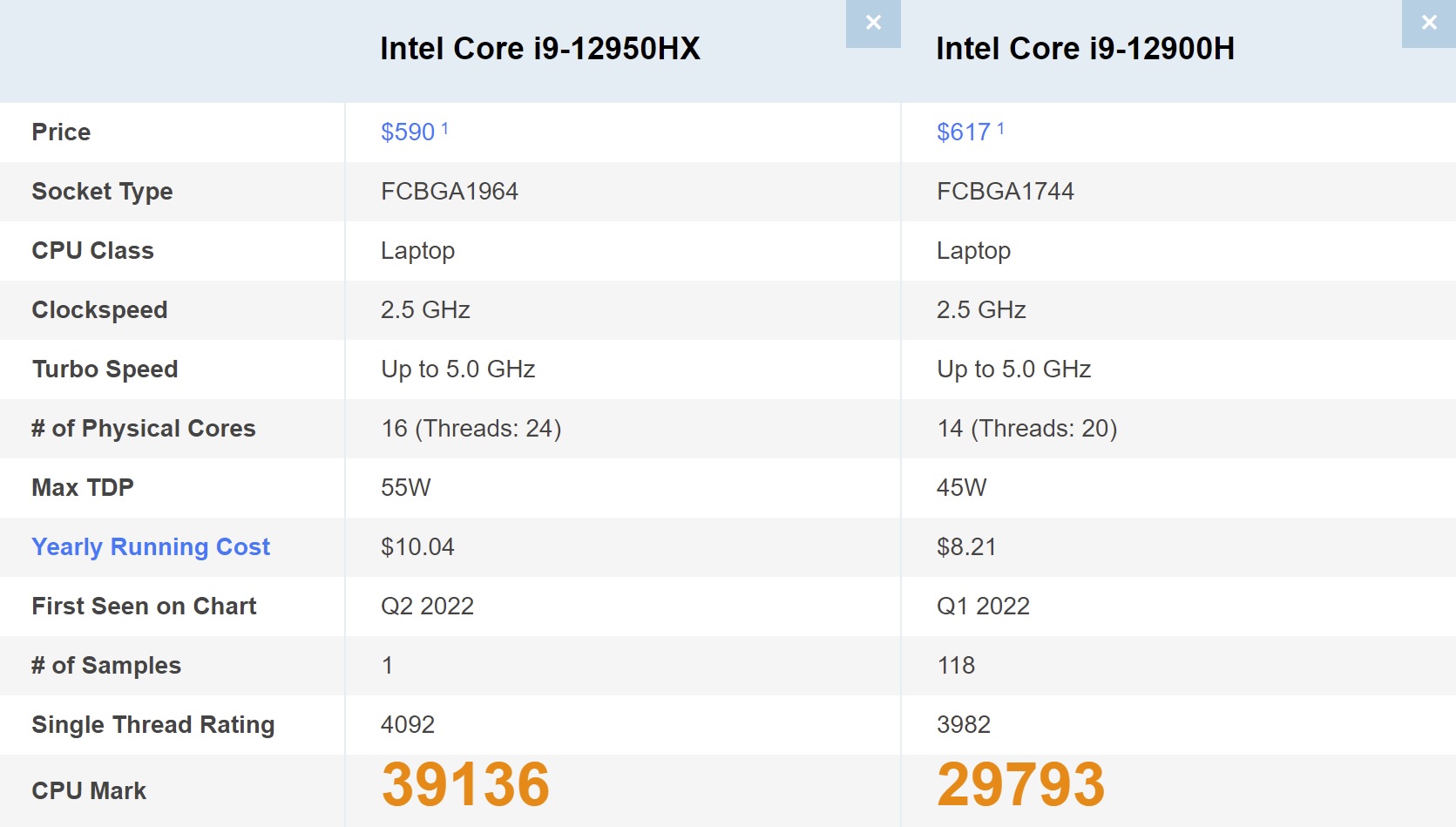Click the 4092 single thread rating
The height and width of the screenshot is (827, 1456).
408,724
